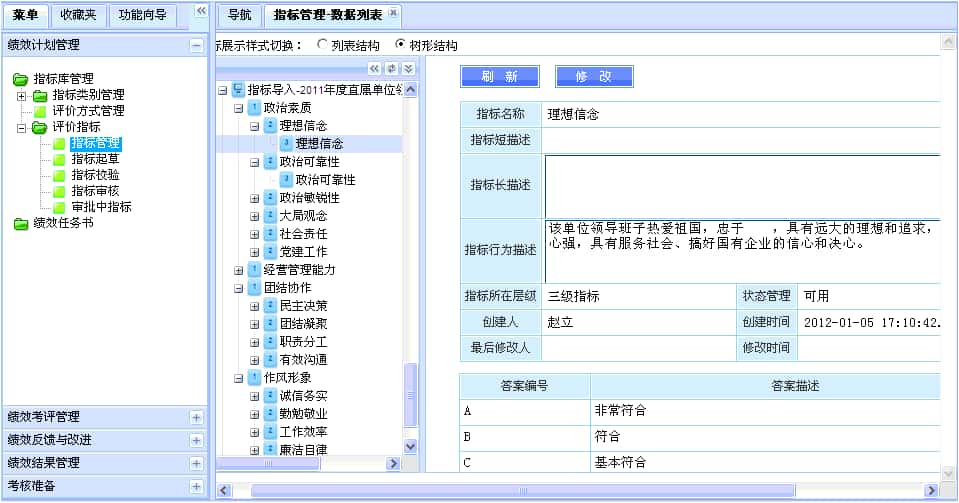Close the 指标管理-数据列表 tab with X icon
The width and height of the screenshot is (959, 503).
[x=393, y=13]
